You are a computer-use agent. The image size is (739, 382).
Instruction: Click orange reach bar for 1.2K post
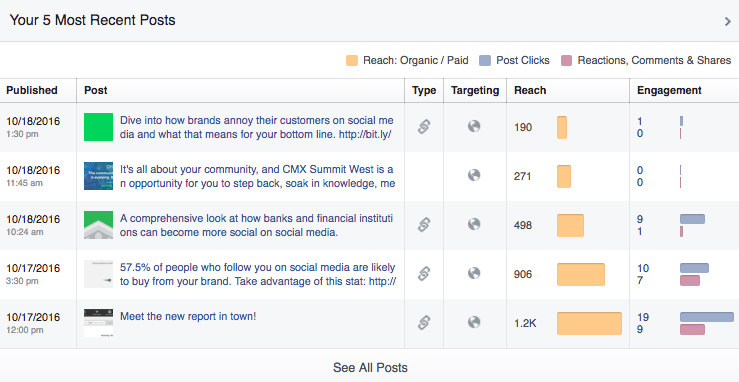tap(589, 323)
